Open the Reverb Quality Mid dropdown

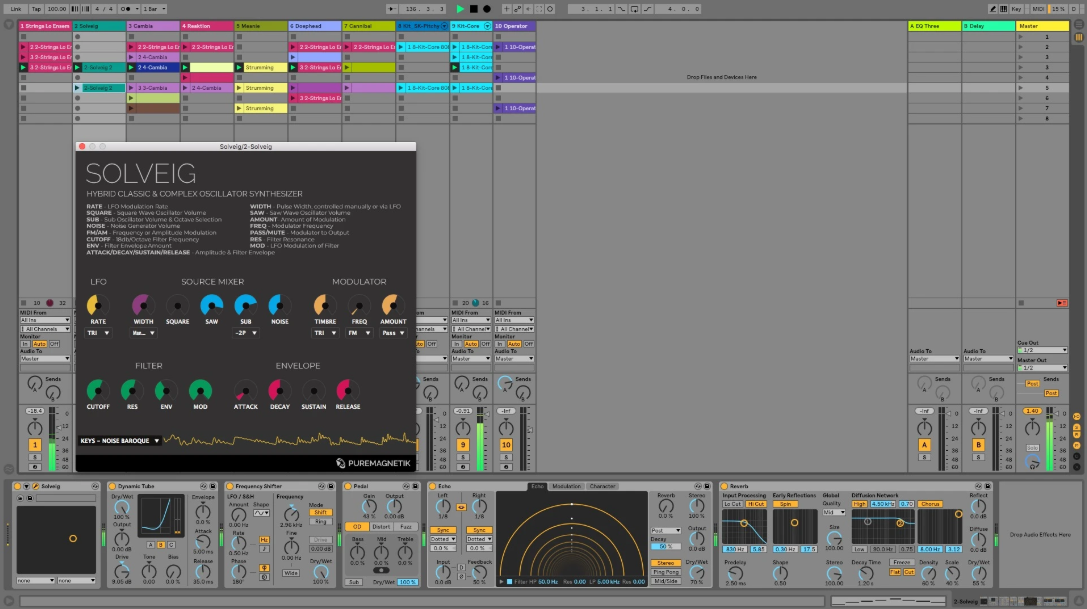tap(833, 513)
